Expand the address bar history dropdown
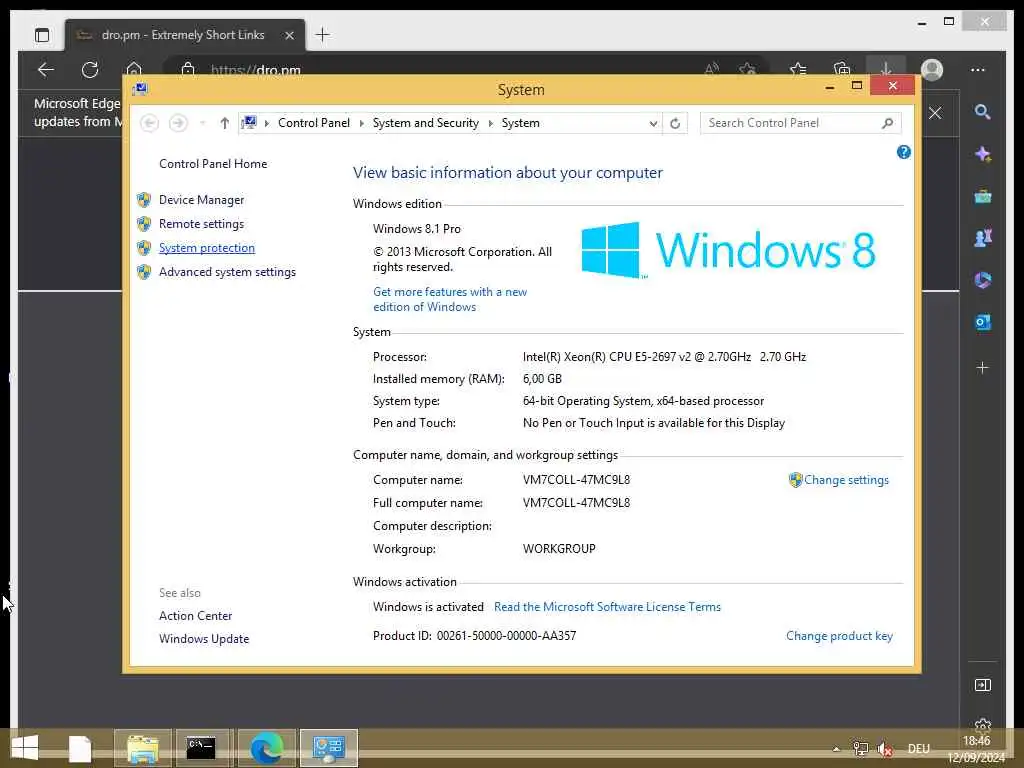Image resolution: width=1024 pixels, height=768 pixels. point(653,123)
